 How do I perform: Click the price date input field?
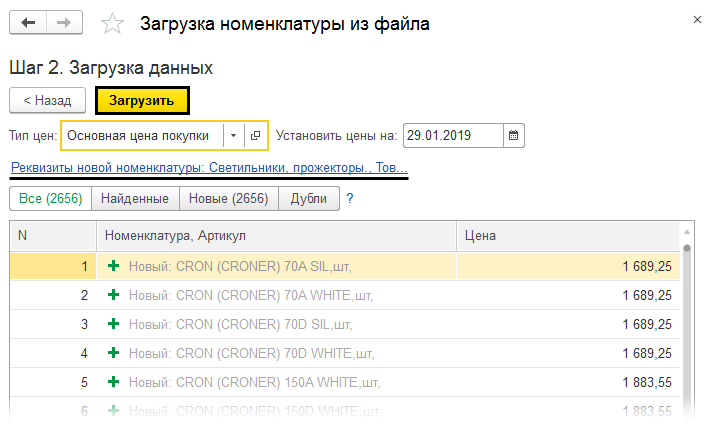[x=452, y=135]
